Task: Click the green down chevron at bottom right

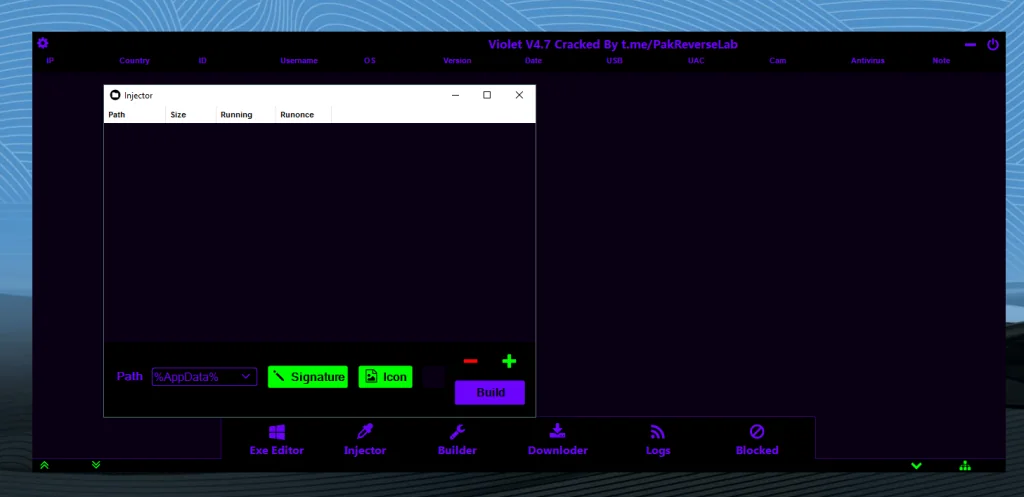Action: (x=916, y=466)
